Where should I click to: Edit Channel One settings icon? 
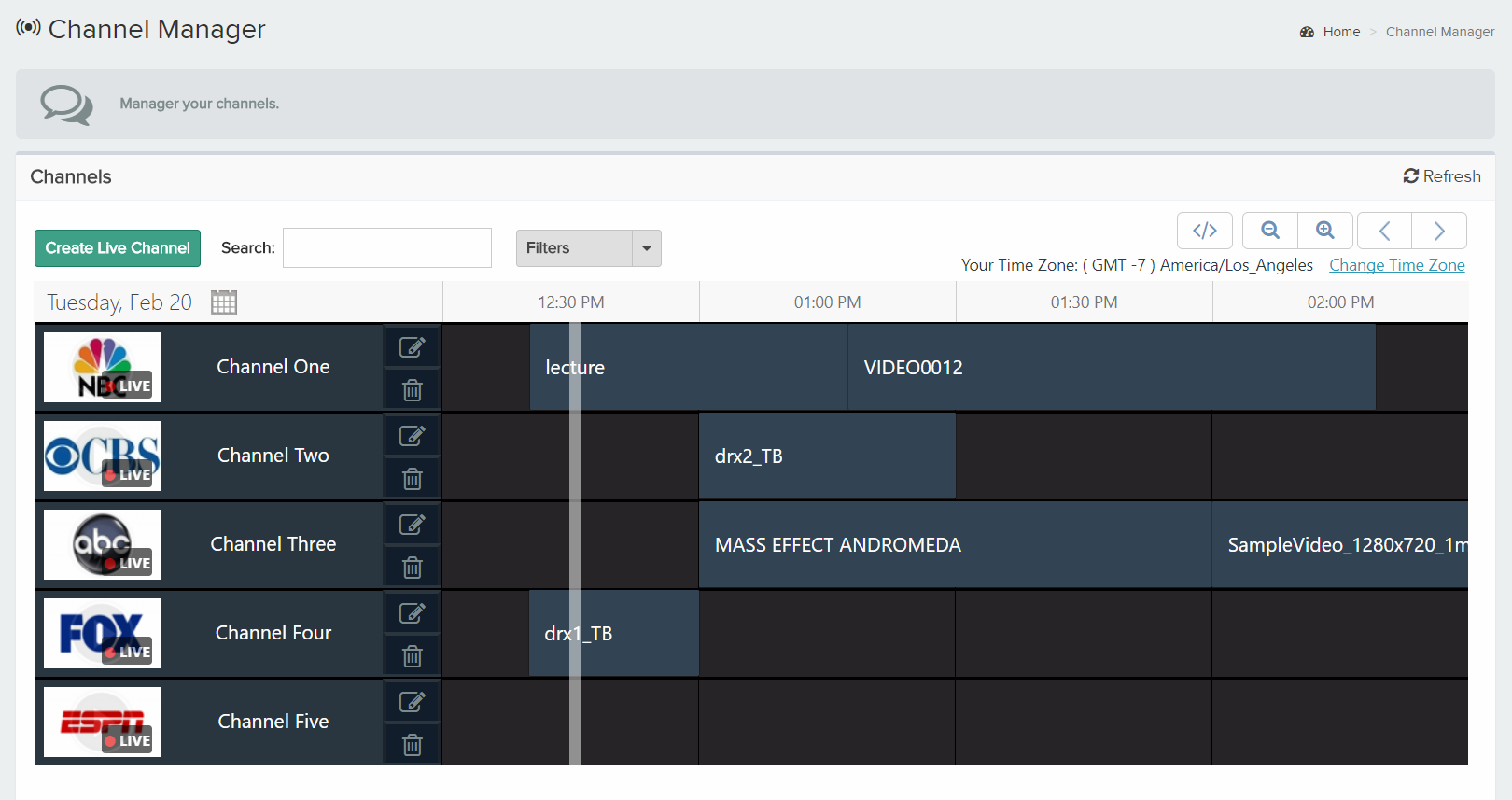pyautogui.click(x=412, y=347)
